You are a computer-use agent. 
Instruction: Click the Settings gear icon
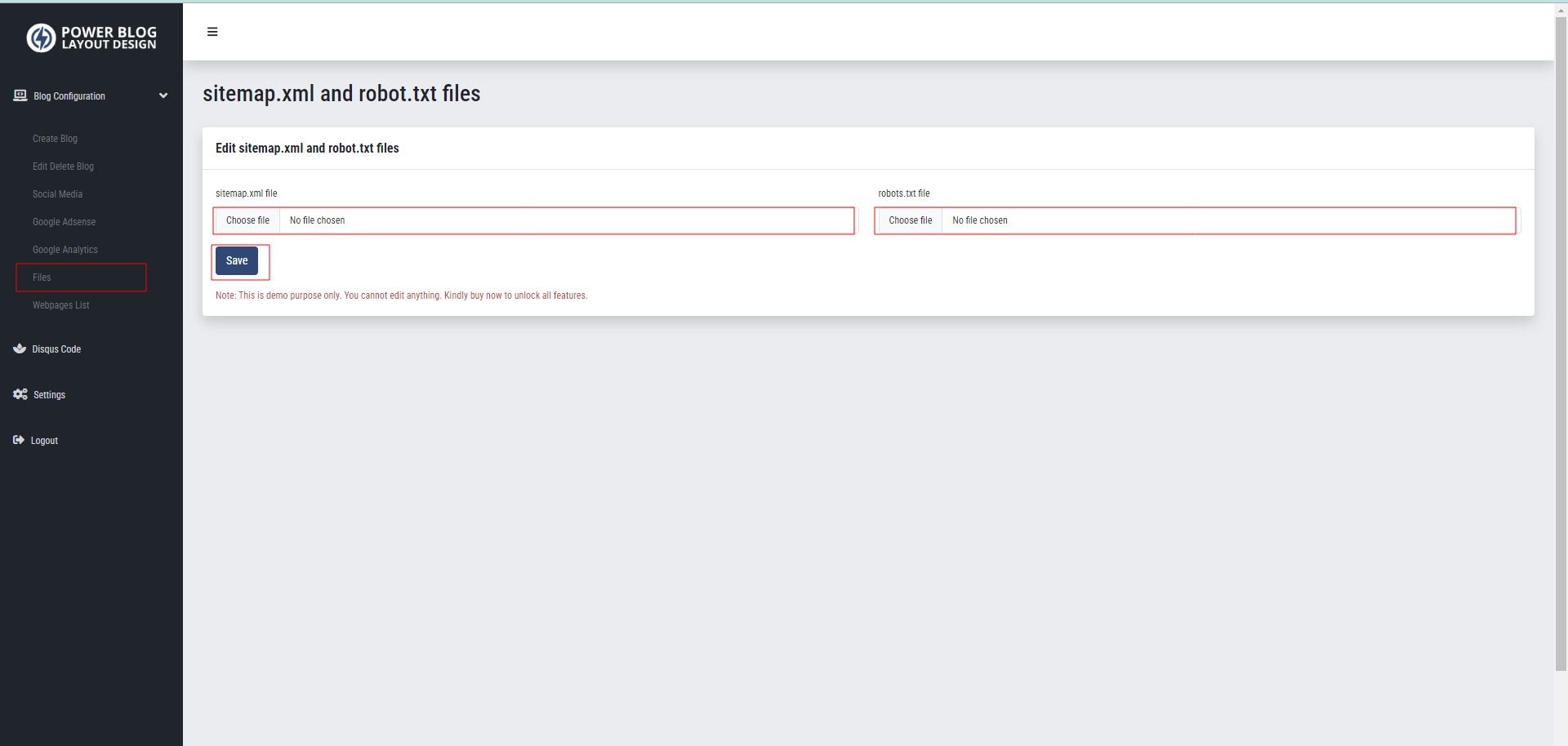[20, 394]
